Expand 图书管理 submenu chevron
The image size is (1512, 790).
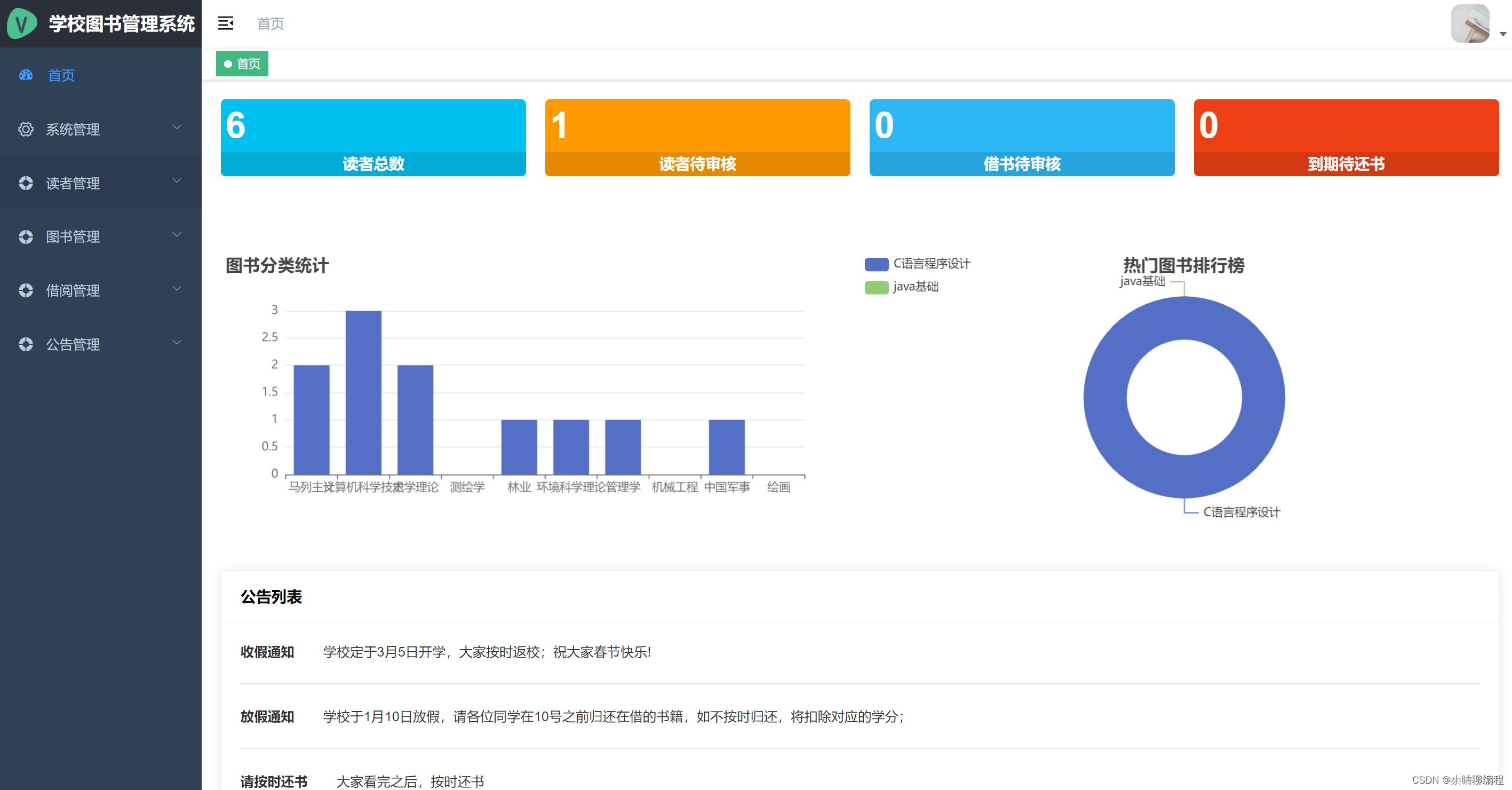pos(177,235)
